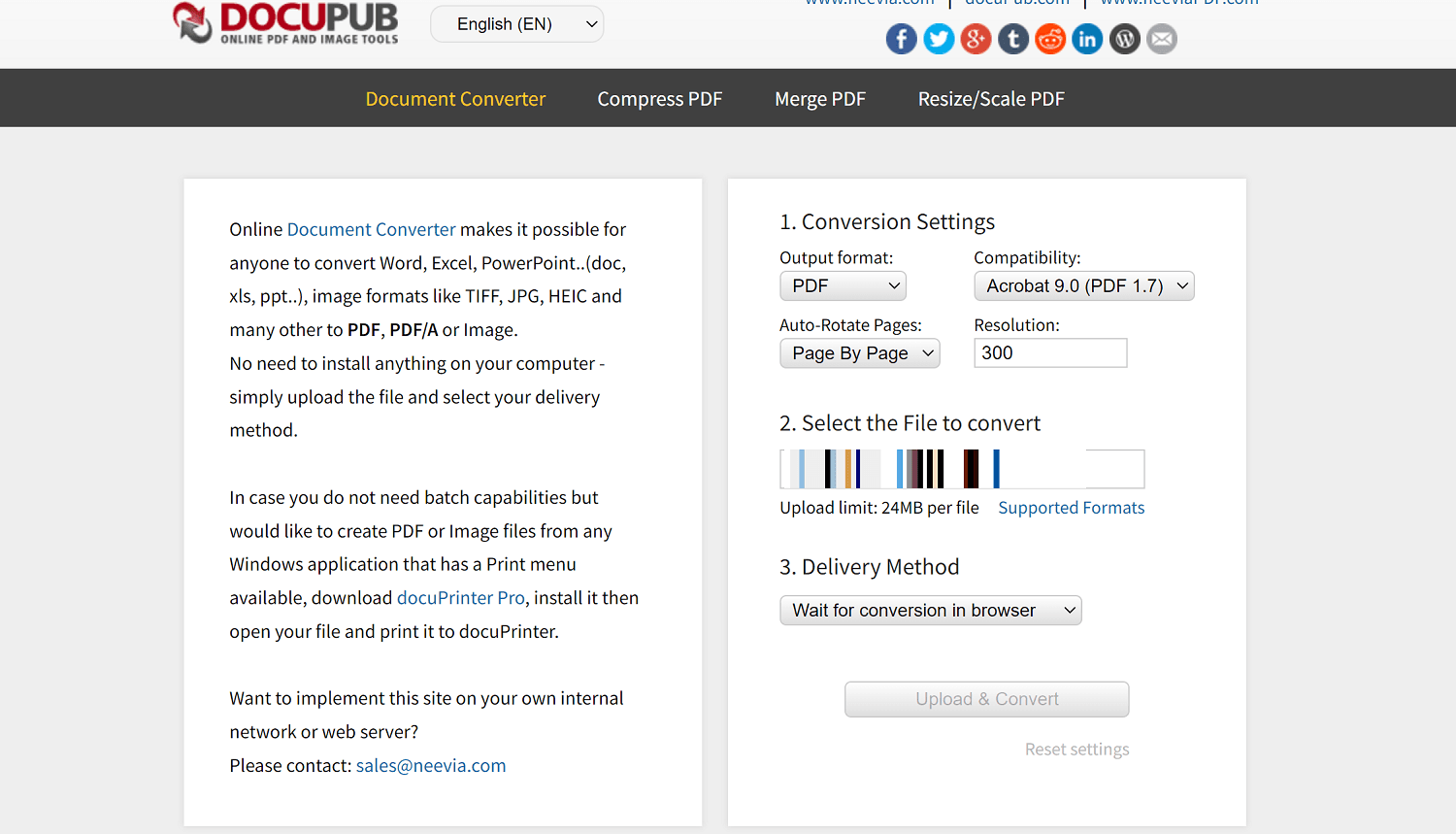The width and height of the screenshot is (1456, 834).
Task: Open the Supported Formats link
Action: [x=1072, y=508]
